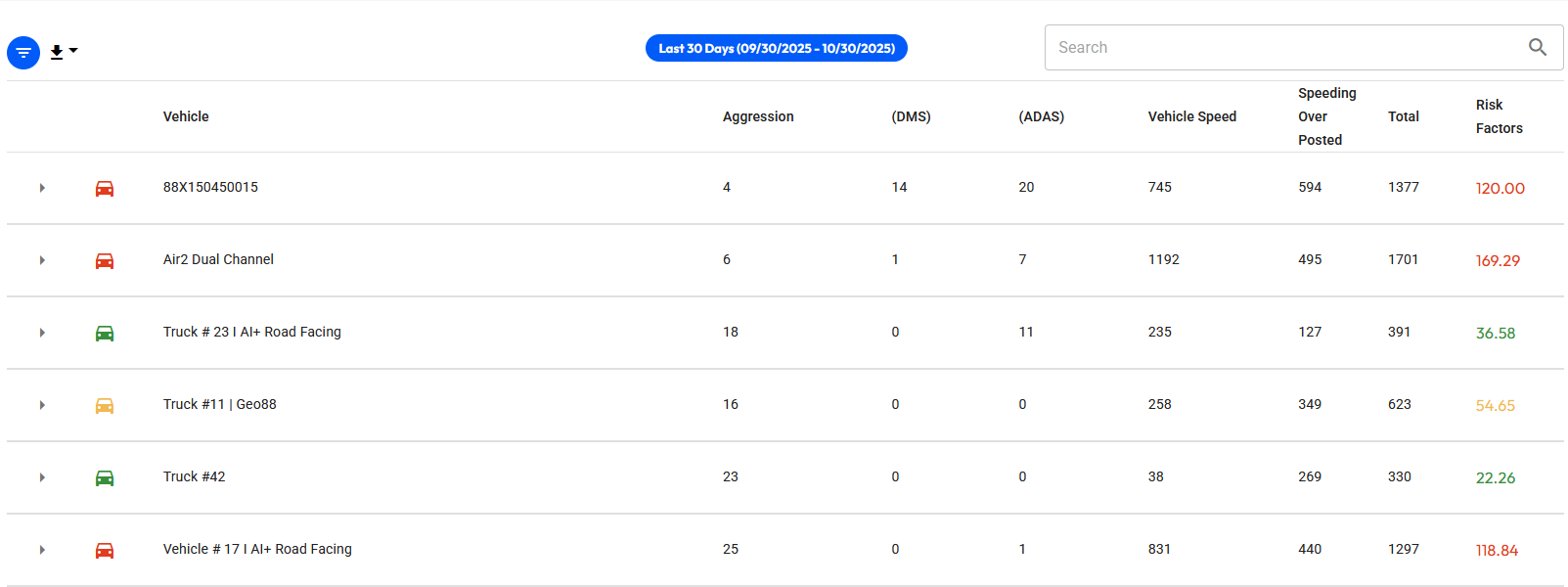1568x587 pixels.
Task: Click red car icon for Vehicle # 17
Action: (105, 550)
